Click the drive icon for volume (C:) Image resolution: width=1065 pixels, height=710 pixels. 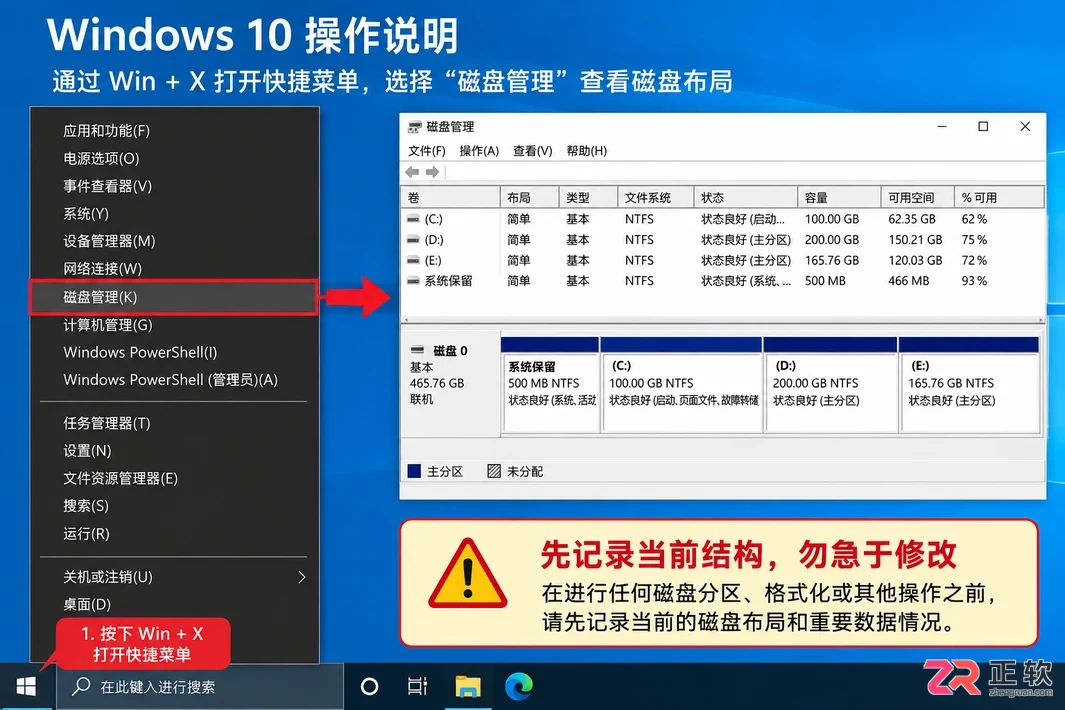tap(413, 219)
